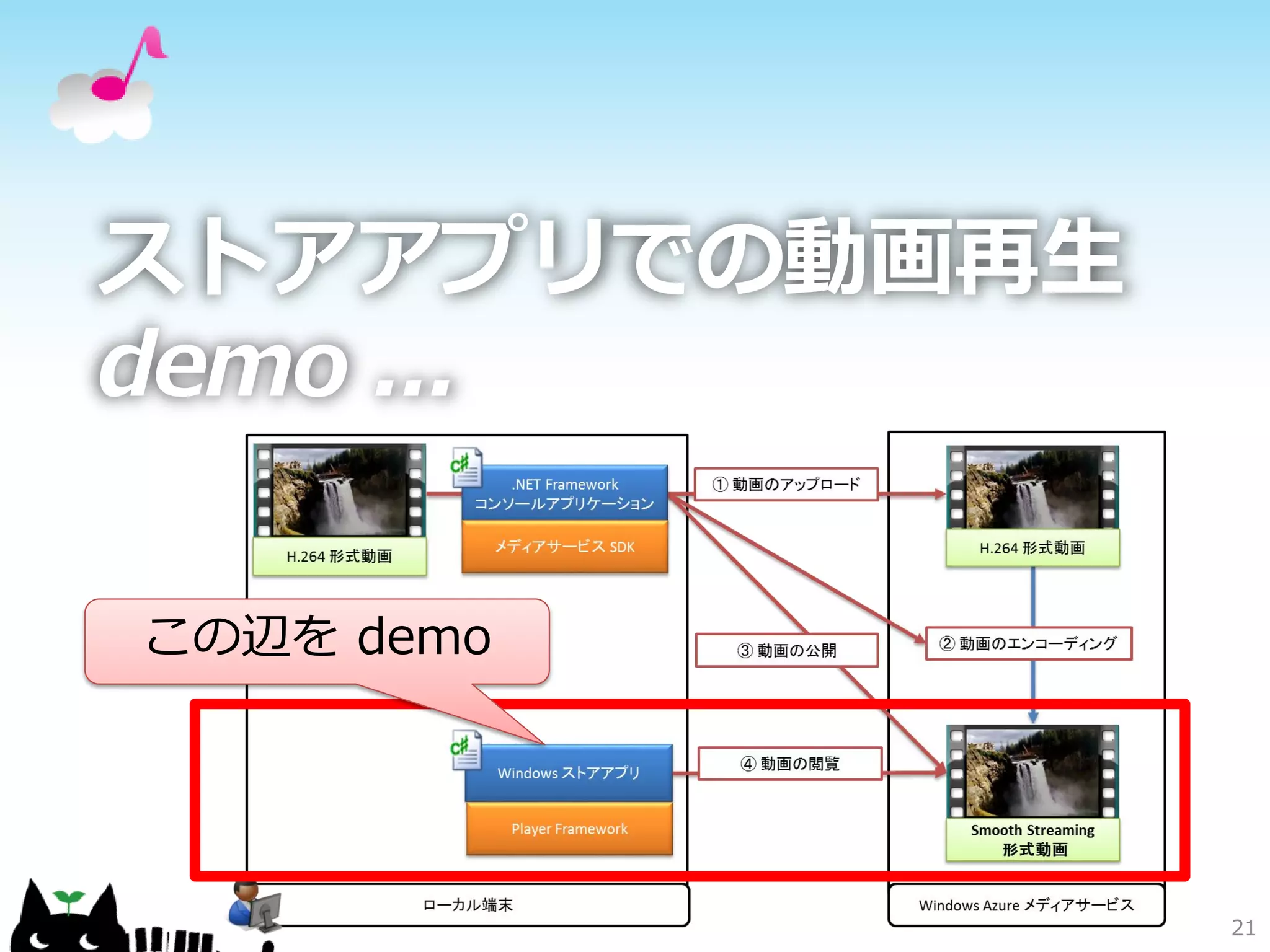Click the Windows ストアアプリ blue box
This screenshot has width=1270, height=952.
pos(569,773)
